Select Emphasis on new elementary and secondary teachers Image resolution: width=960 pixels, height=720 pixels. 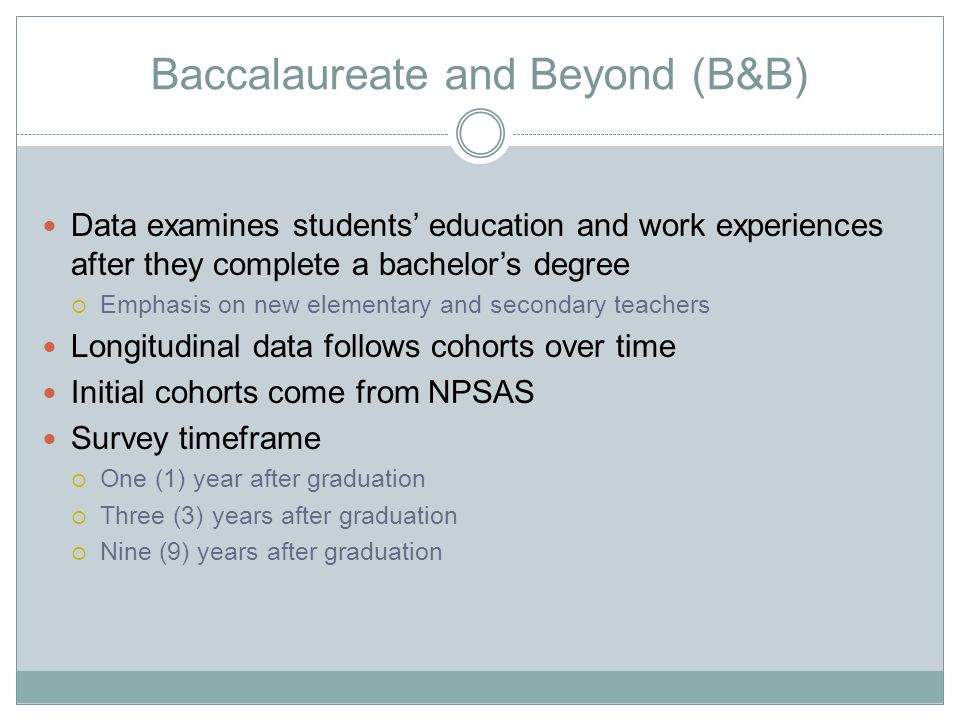405,305
